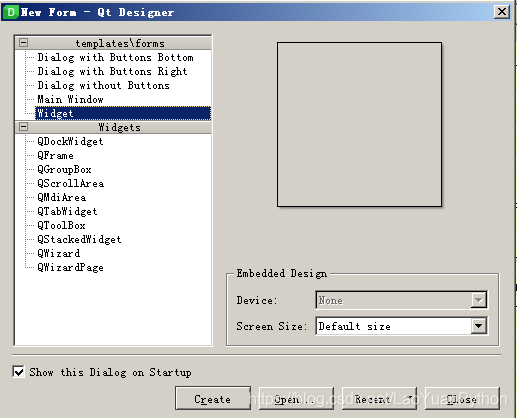Select the highlighted Widget template
517x418 pixels.
point(123,113)
